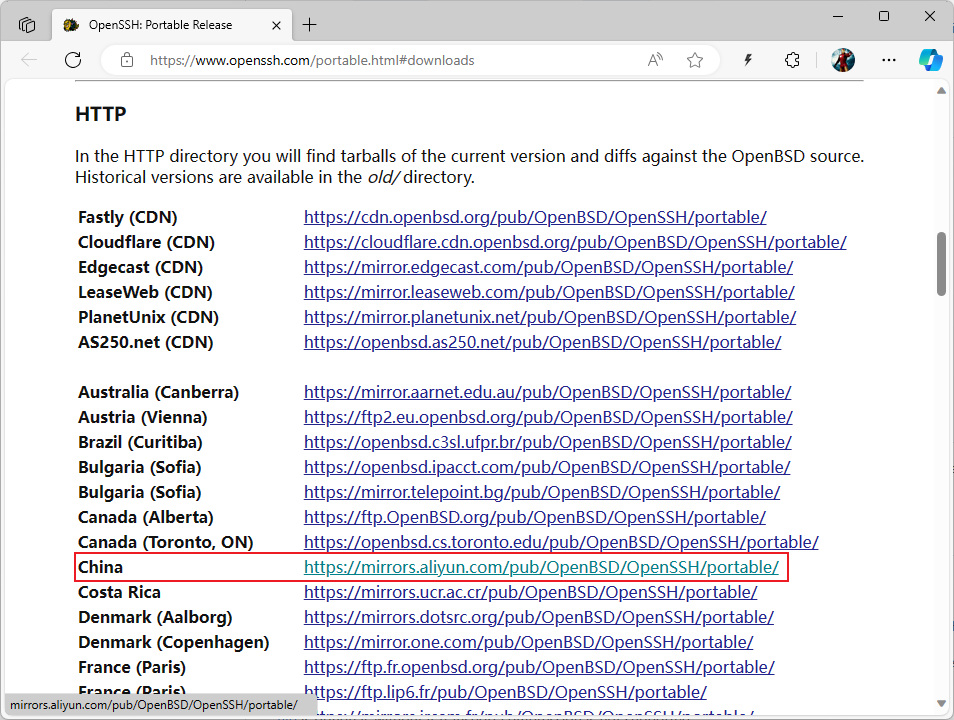Screen dimensions: 954x720
Task: Open the Denmark dotsrc mirror link
Action: (538, 617)
